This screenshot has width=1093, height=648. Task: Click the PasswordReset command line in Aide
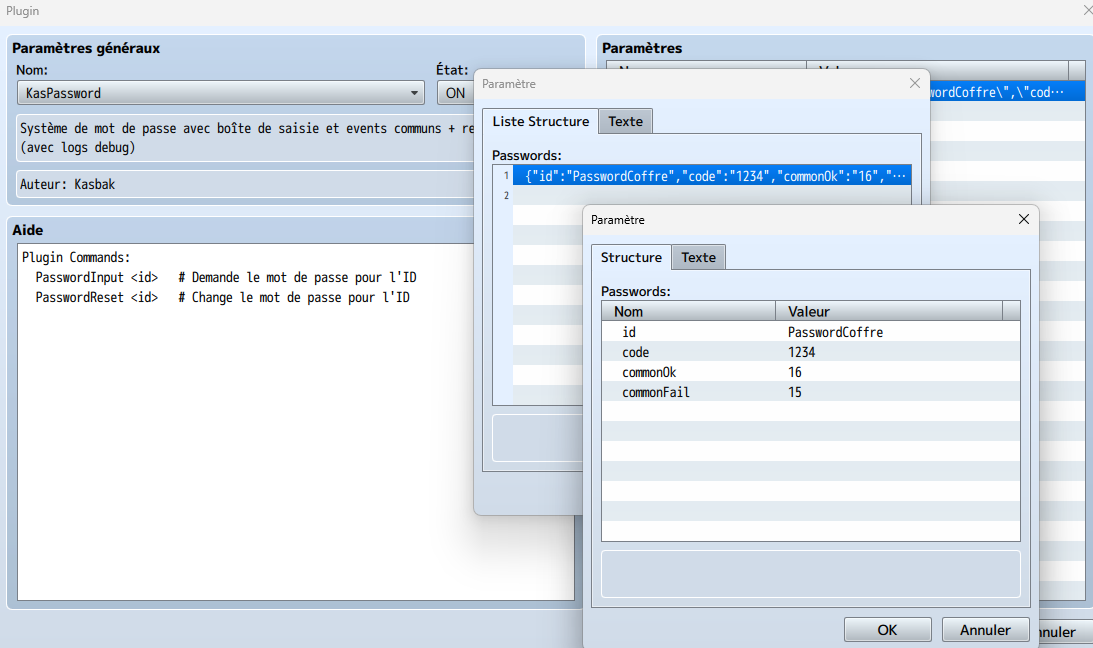[x=222, y=298]
